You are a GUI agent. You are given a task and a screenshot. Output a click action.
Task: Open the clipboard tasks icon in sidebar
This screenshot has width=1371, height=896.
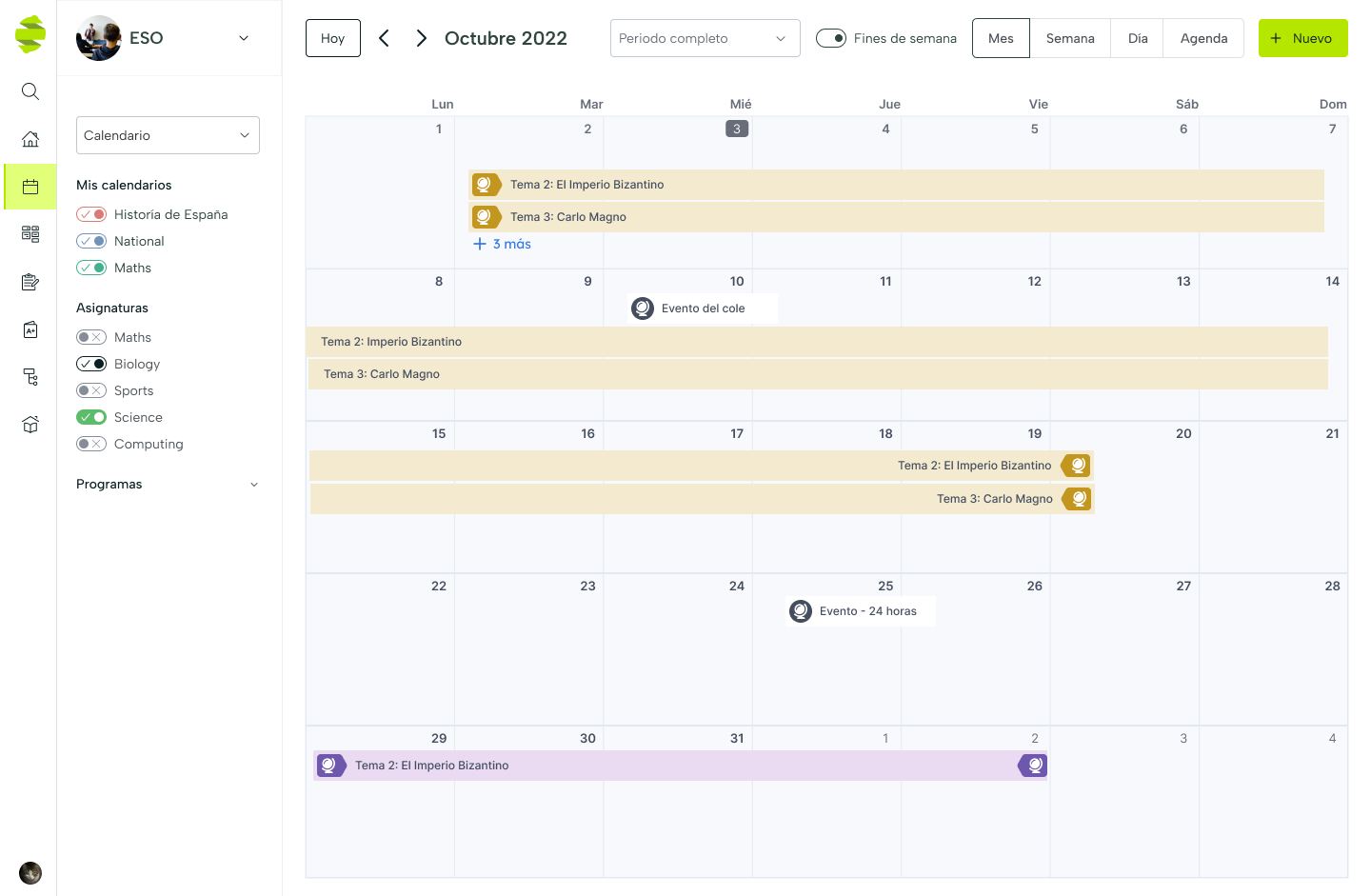point(30,282)
